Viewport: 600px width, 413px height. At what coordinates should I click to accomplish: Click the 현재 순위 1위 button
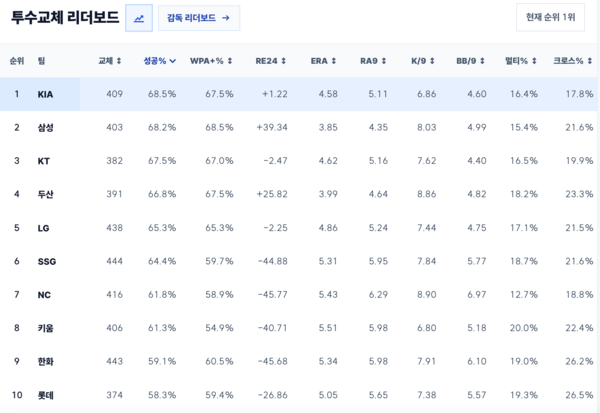(550, 17)
